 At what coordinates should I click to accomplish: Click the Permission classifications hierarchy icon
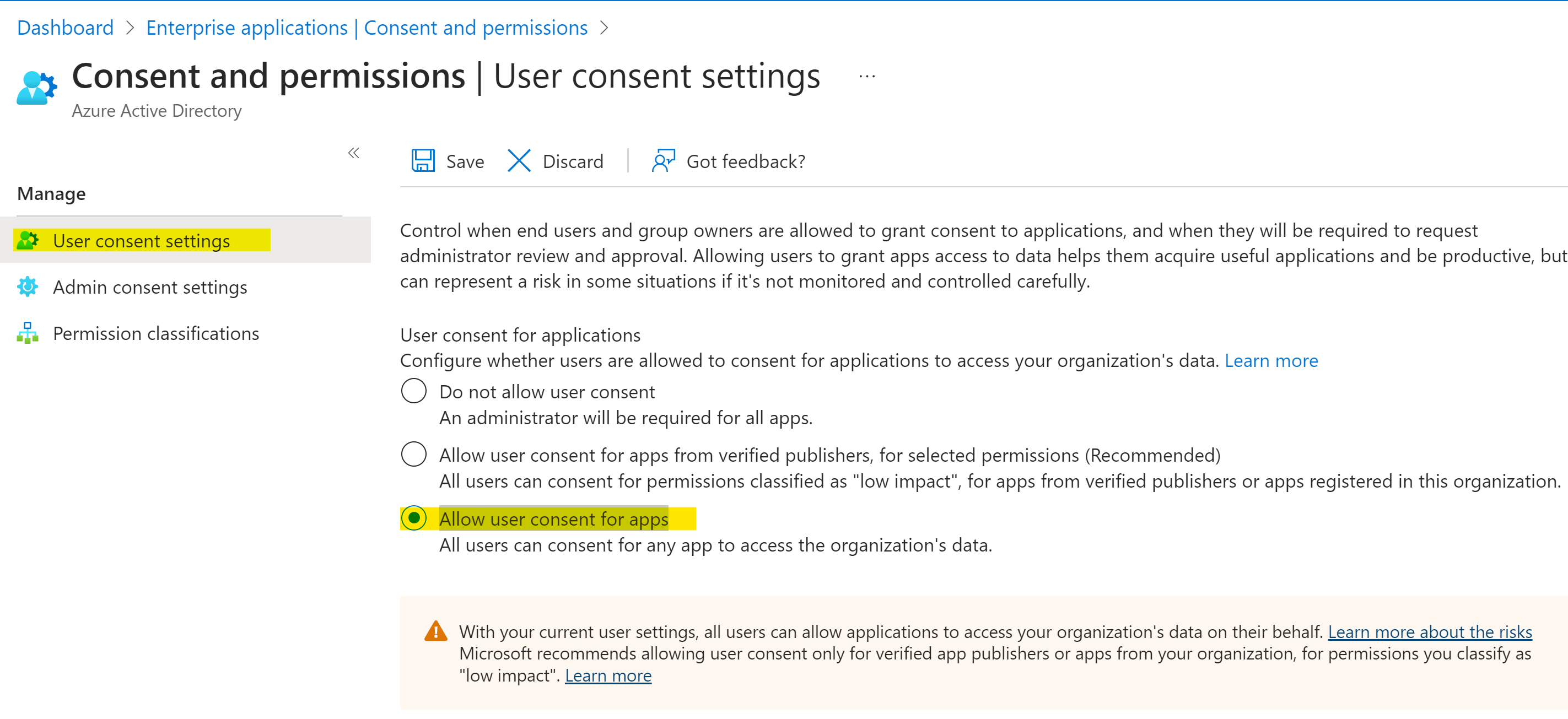pos(28,333)
